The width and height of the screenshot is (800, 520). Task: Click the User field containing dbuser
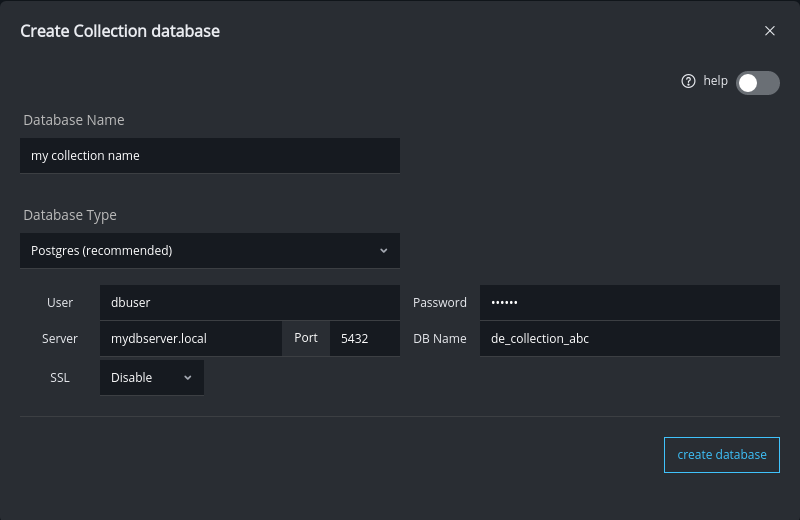click(x=249, y=303)
